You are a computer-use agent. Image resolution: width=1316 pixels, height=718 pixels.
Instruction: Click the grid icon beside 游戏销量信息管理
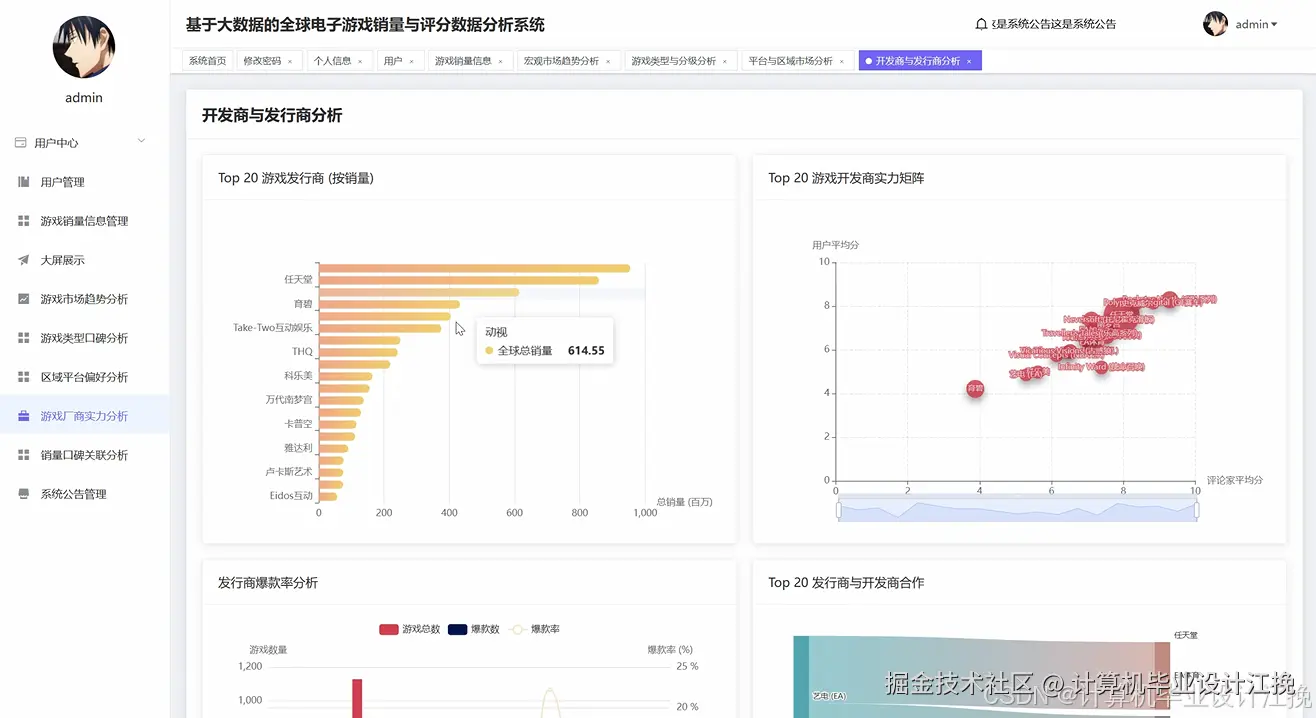click(24, 221)
